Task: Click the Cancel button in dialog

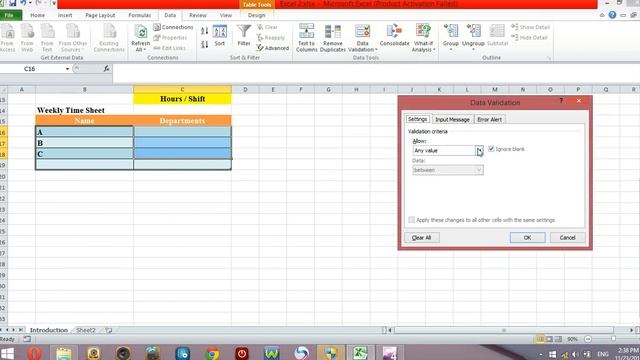Action: tap(567, 238)
